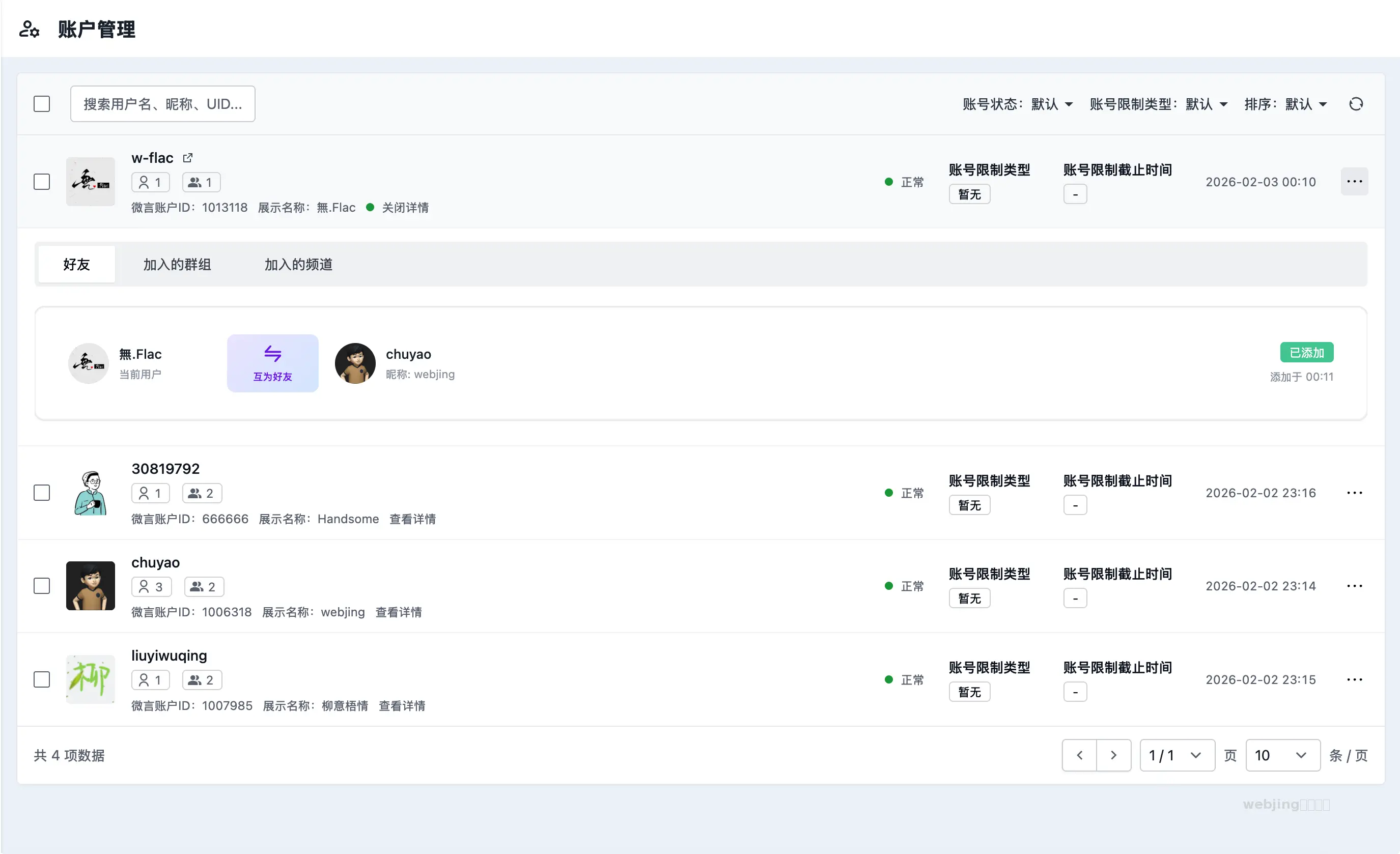Click the refresh icon in the filter bar
1400x854 pixels.
(x=1356, y=104)
